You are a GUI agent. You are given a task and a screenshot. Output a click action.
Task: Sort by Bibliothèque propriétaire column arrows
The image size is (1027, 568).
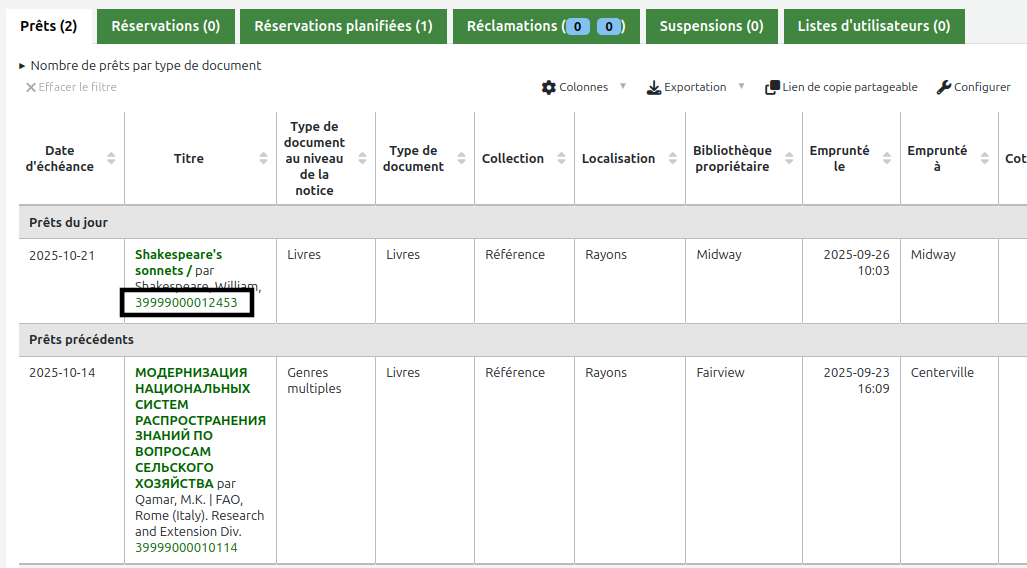[789, 158]
